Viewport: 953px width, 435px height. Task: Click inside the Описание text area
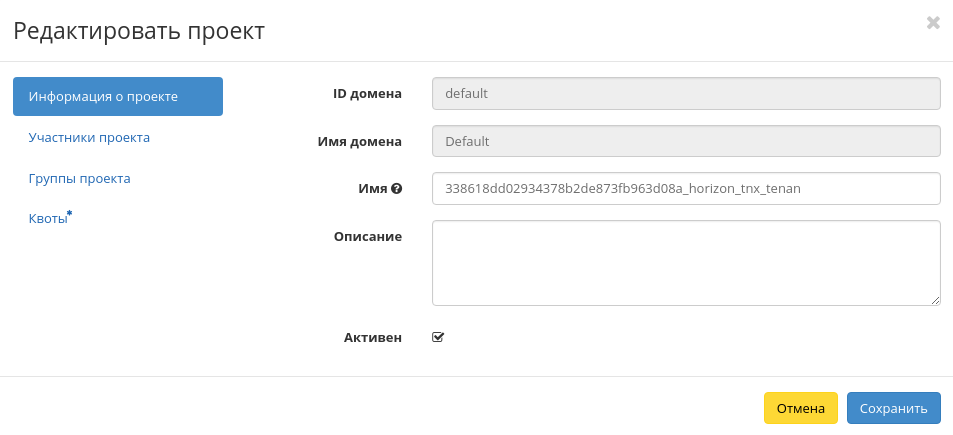point(686,262)
